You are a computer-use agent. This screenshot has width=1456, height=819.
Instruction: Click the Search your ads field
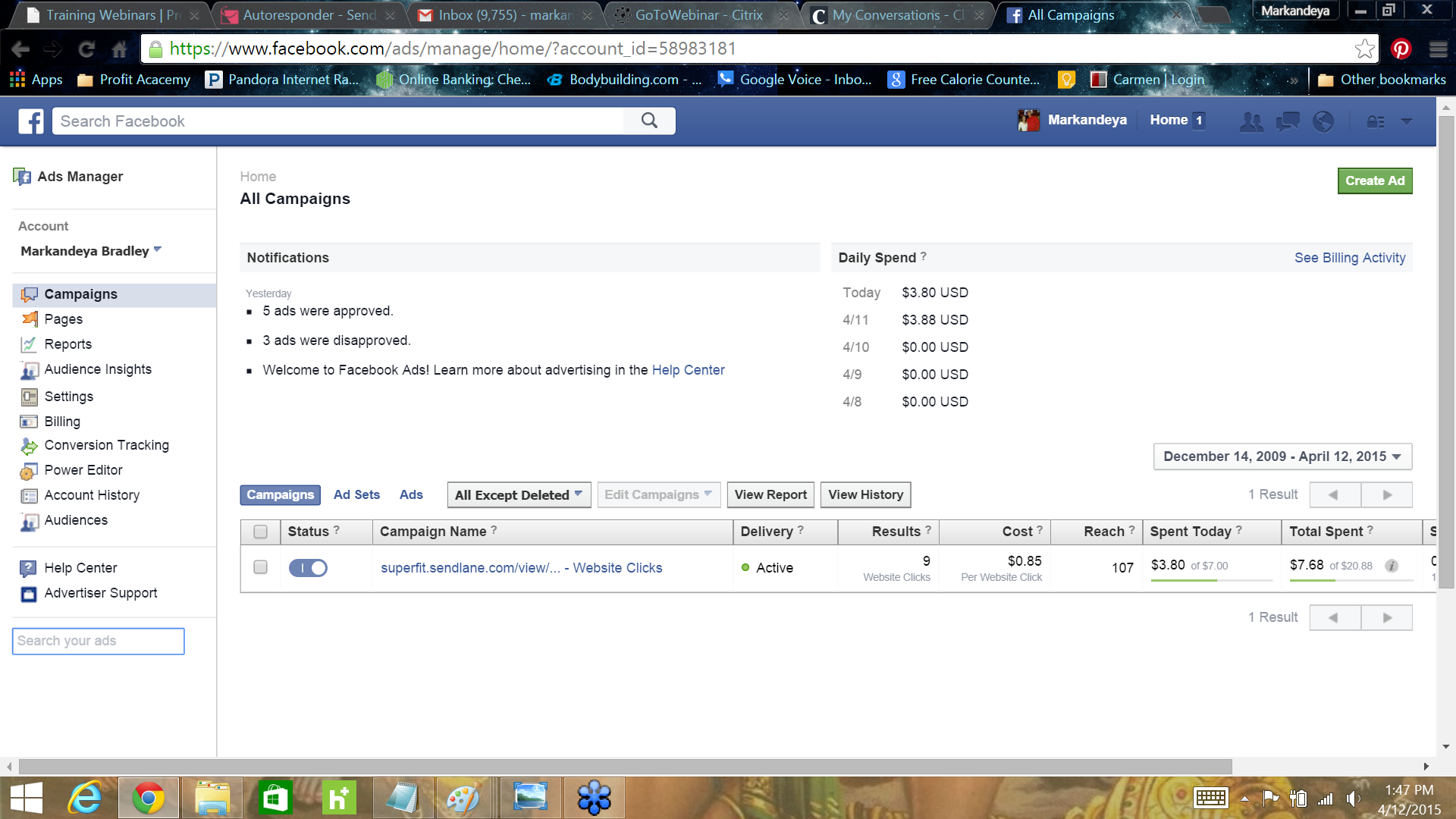pos(98,641)
